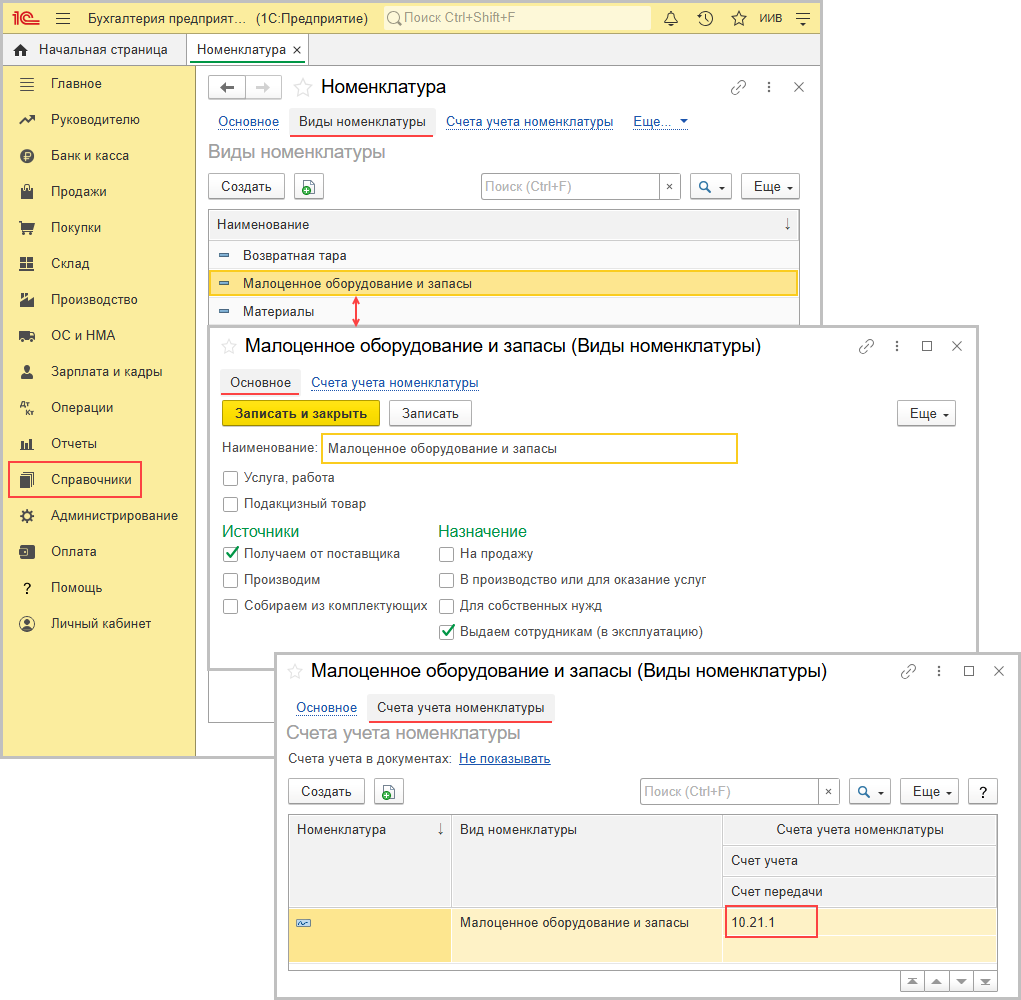The width and height of the screenshot is (1021, 1000).
Task: Get link in the Счета учета window
Action: point(908,671)
